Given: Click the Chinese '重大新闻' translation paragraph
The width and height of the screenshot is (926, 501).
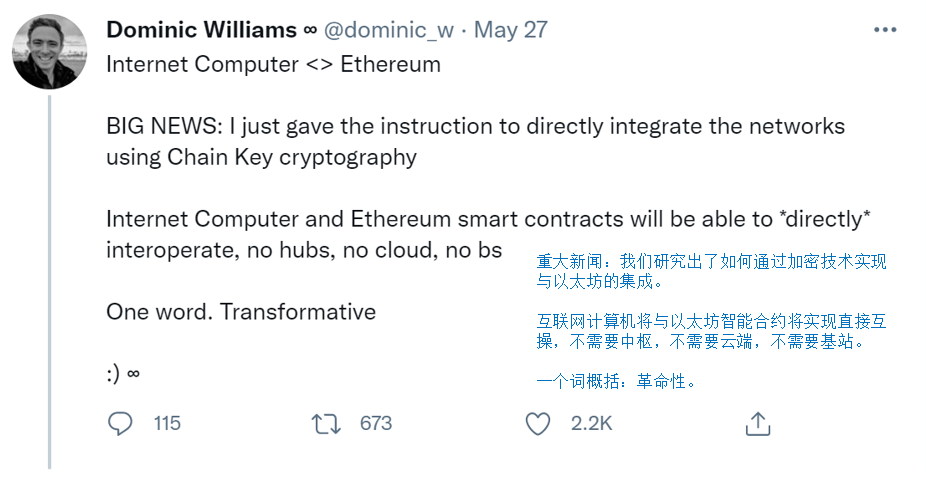Looking at the screenshot, I should coord(712,271).
